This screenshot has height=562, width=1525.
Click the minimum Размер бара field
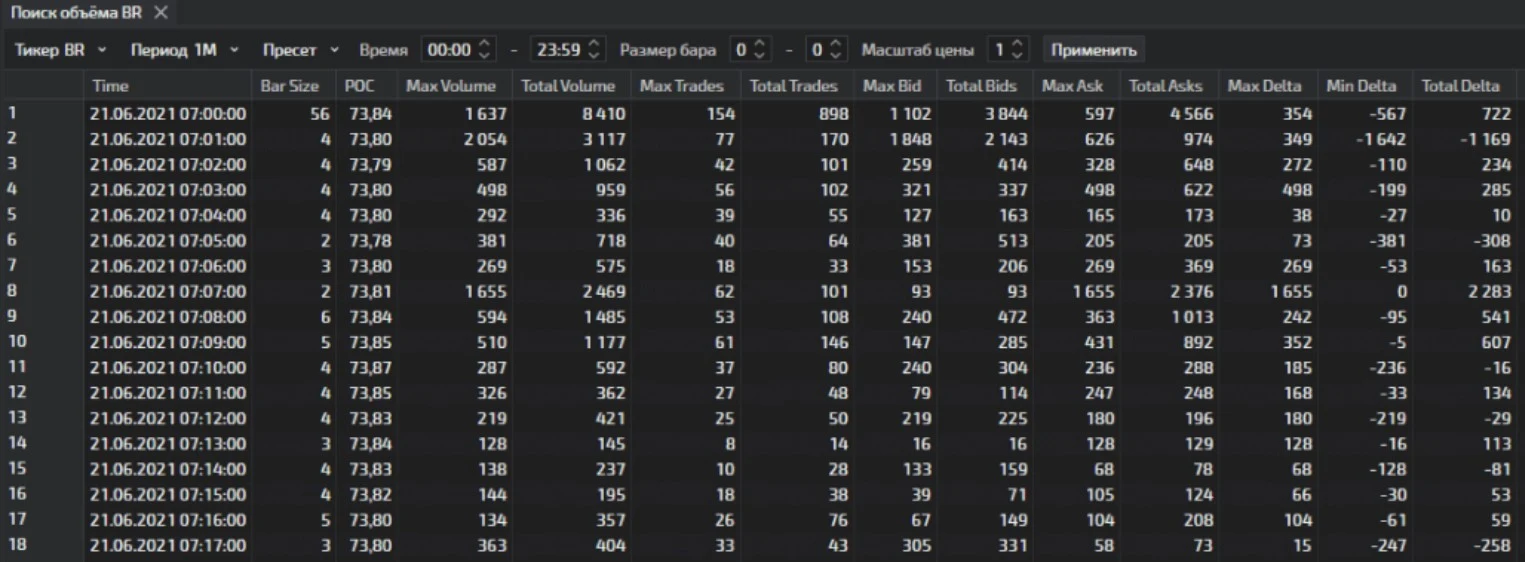pyautogui.click(x=741, y=49)
